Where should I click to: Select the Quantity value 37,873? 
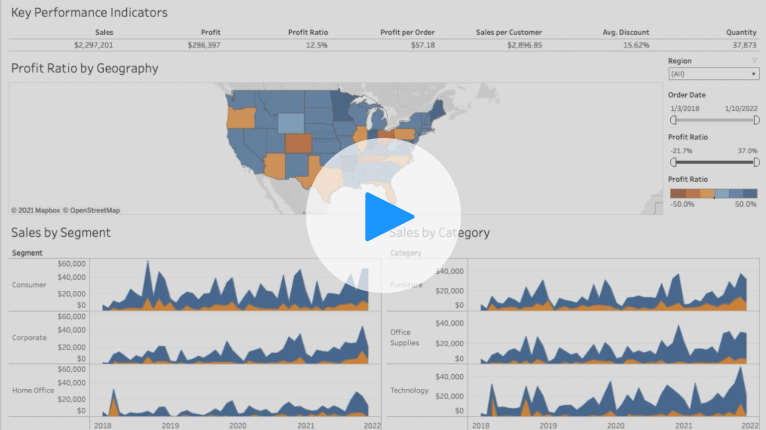tap(743, 45)
